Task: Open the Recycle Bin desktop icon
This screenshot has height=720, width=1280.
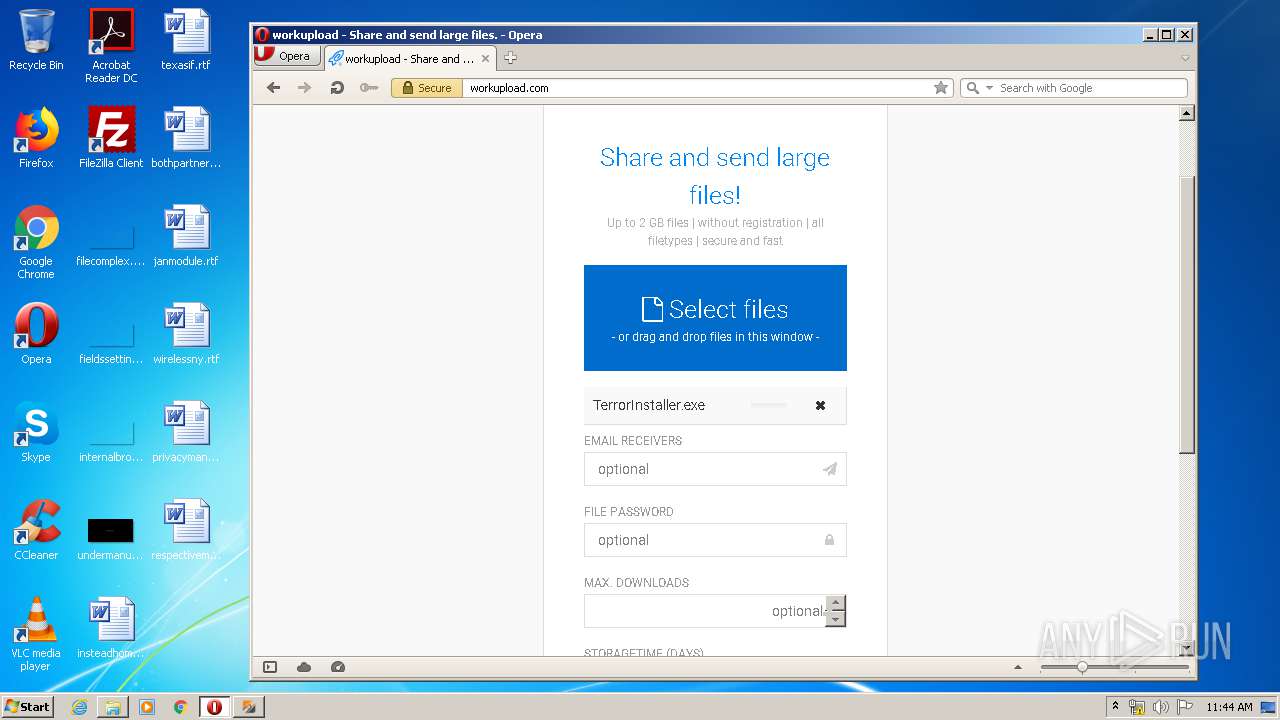Action: point(36,40)
